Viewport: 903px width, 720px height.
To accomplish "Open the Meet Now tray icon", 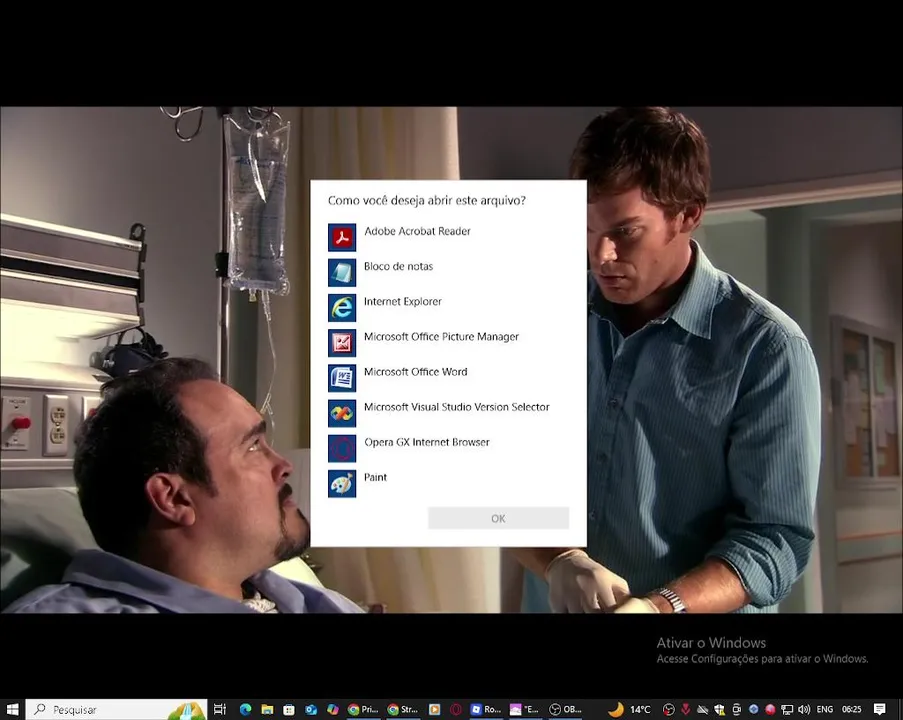I will [737, 709].
